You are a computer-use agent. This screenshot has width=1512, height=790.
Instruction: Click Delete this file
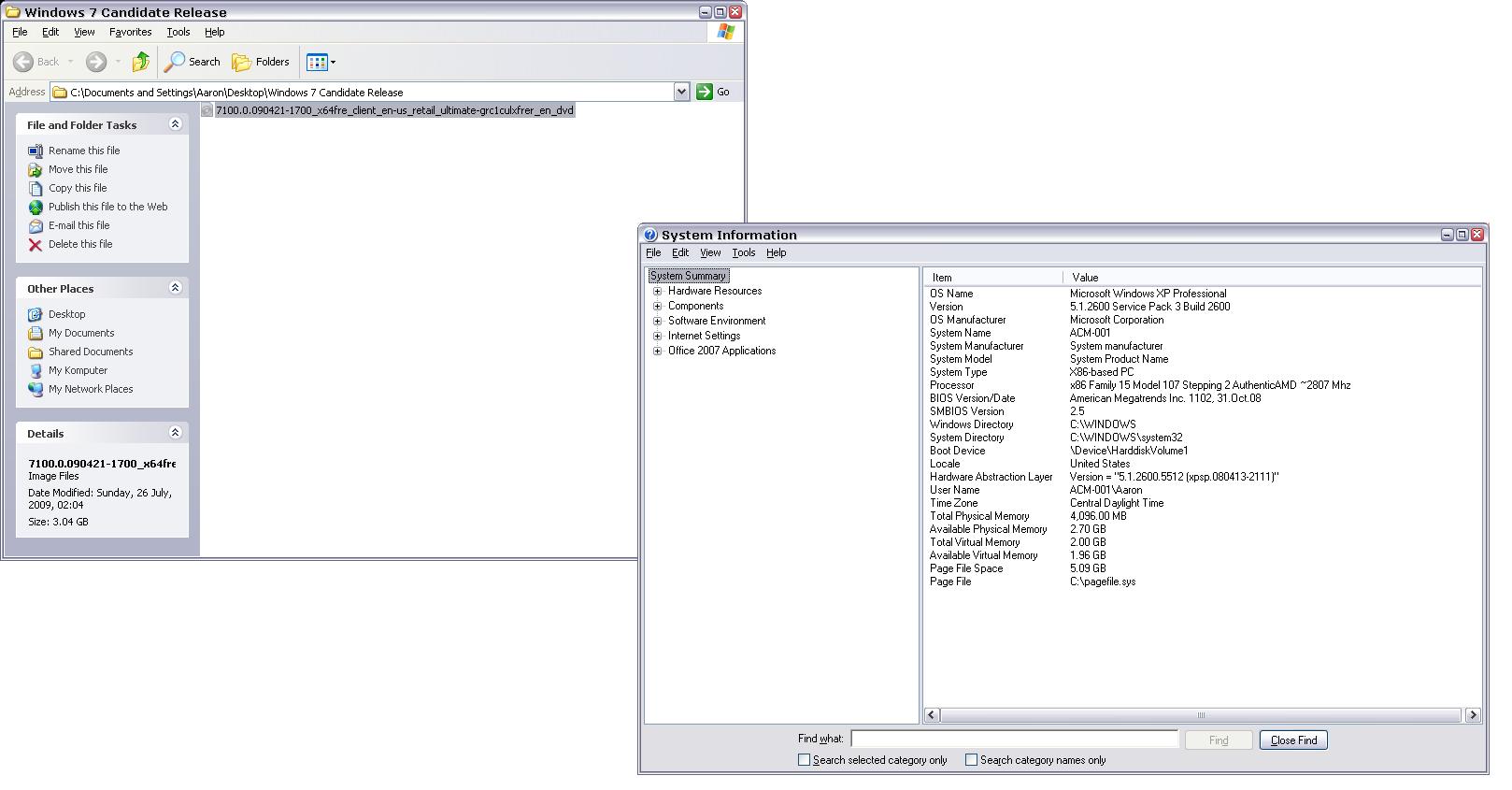pos(80,244)
